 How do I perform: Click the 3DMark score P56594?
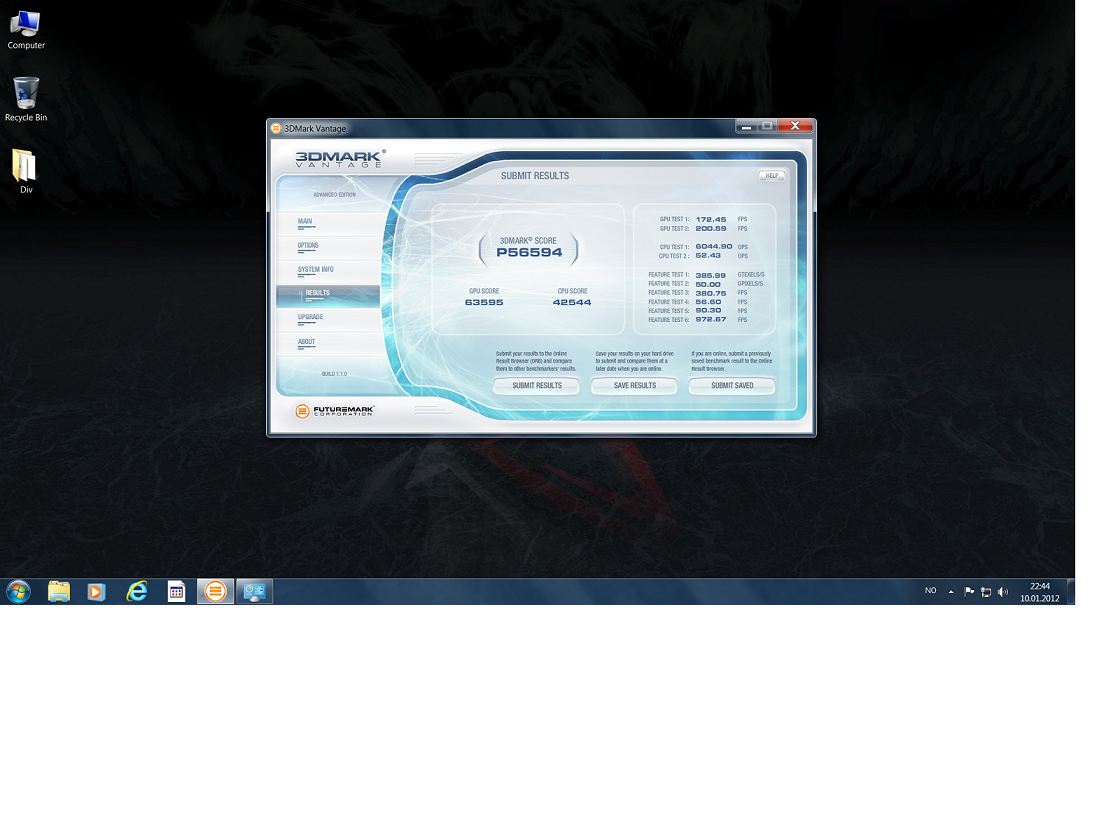529,252
